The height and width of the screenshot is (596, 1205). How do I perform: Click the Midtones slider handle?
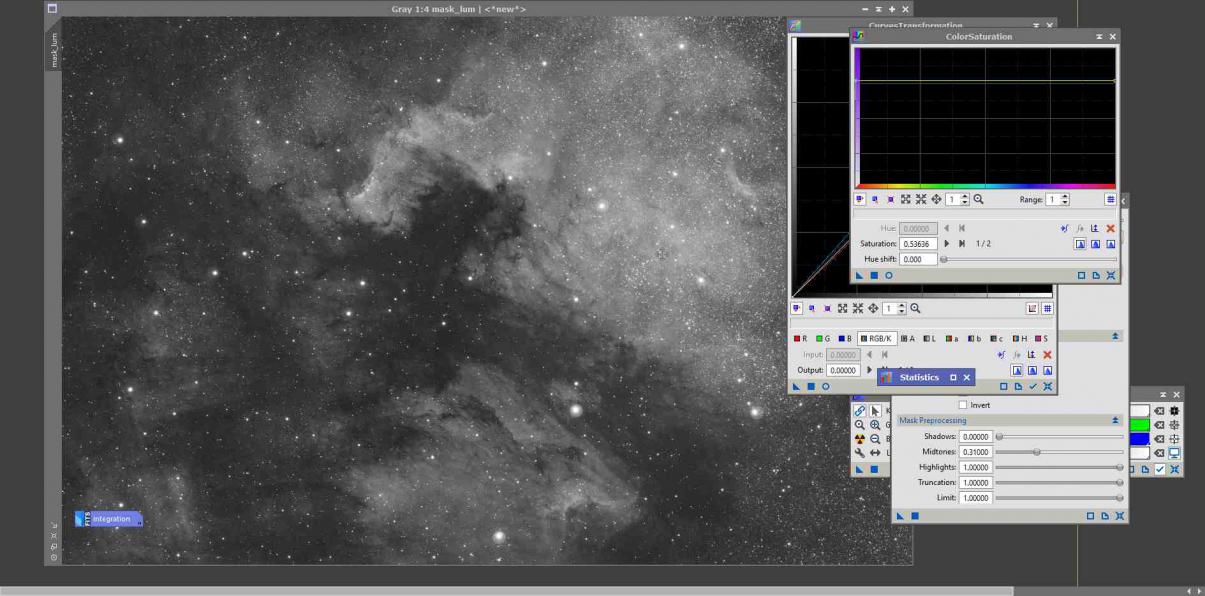pos(1036,452)
